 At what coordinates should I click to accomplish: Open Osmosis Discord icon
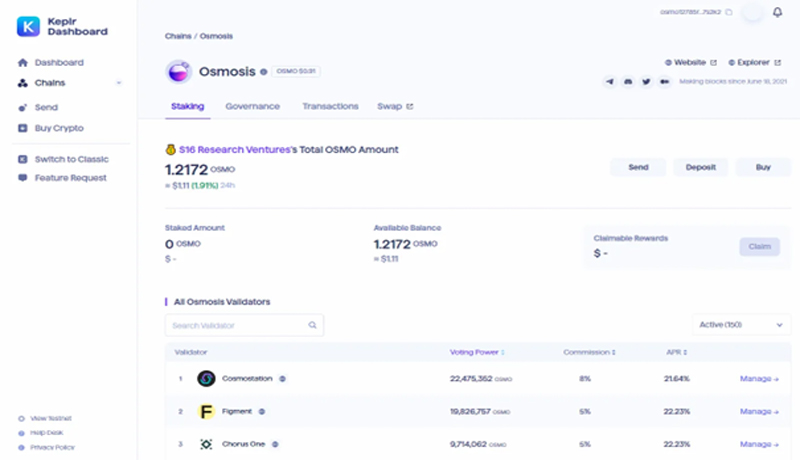pos(628,82)
